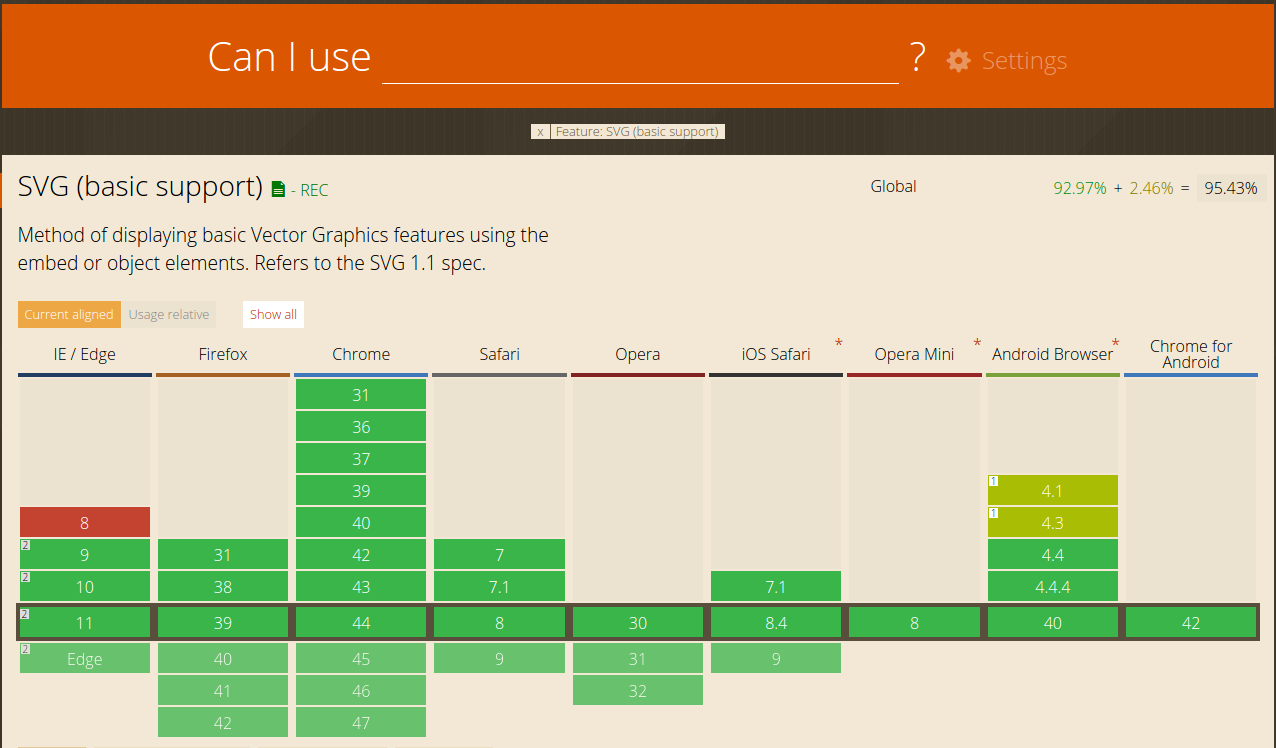Screen dimensions: 1276x748
Task: Click the IE / Edge column header
Action: click(x=85, y=354)
